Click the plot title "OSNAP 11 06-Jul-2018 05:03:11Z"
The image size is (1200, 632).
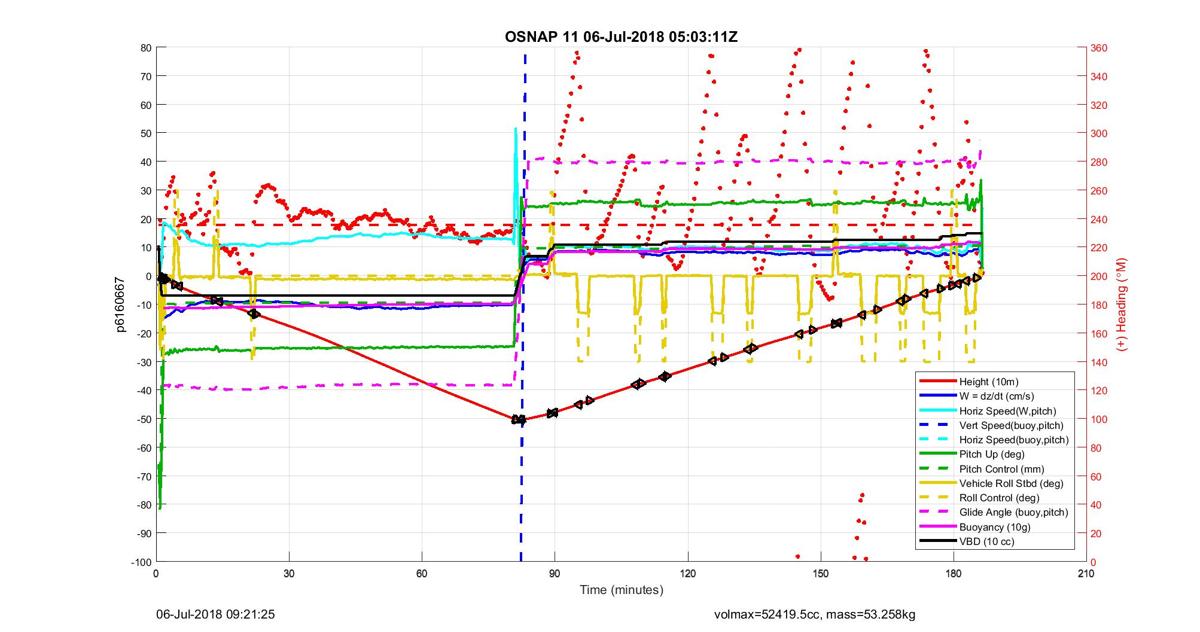[621, 35]
